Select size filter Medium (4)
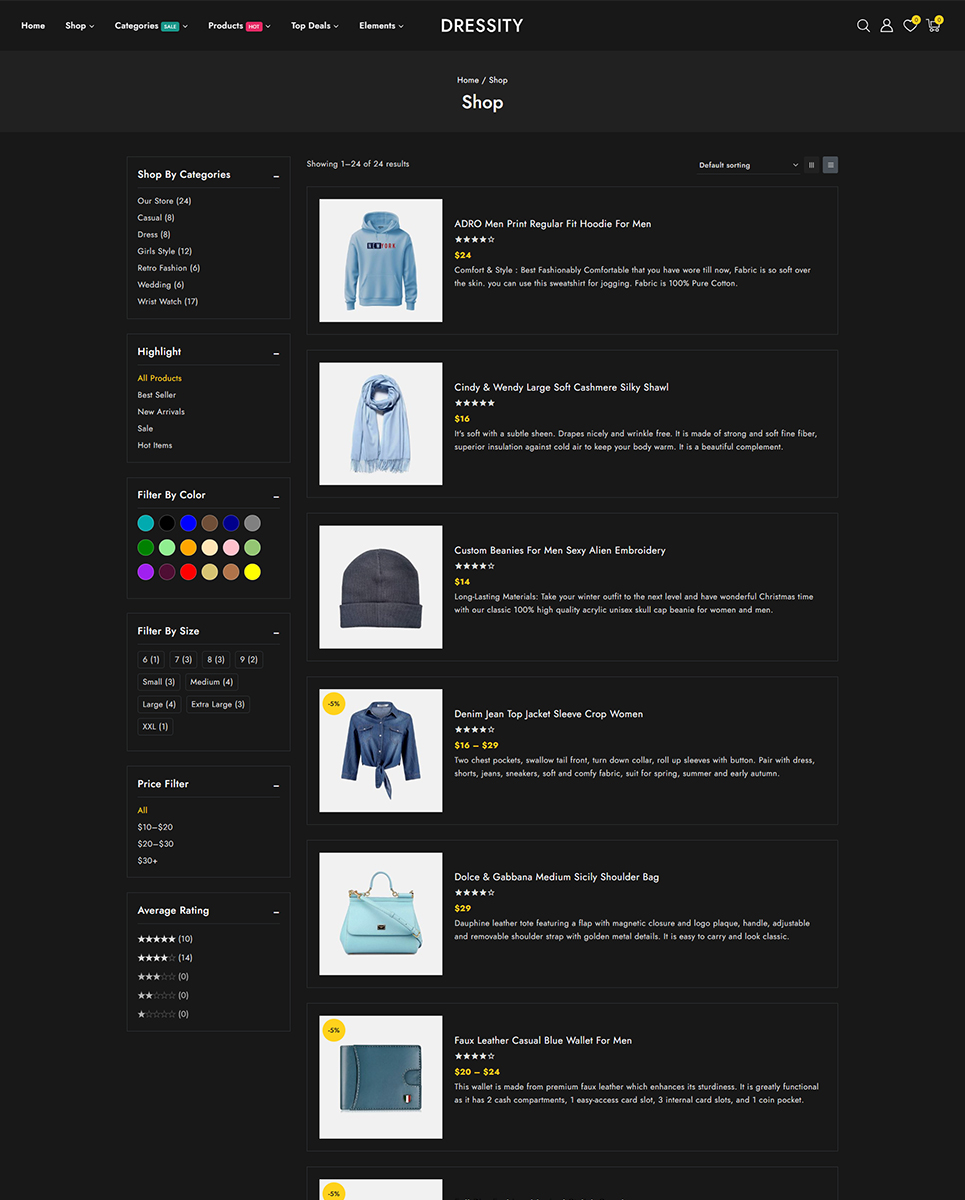This screenshot has width=965, height=1200. pyautogui.click(x=211, y=682)
